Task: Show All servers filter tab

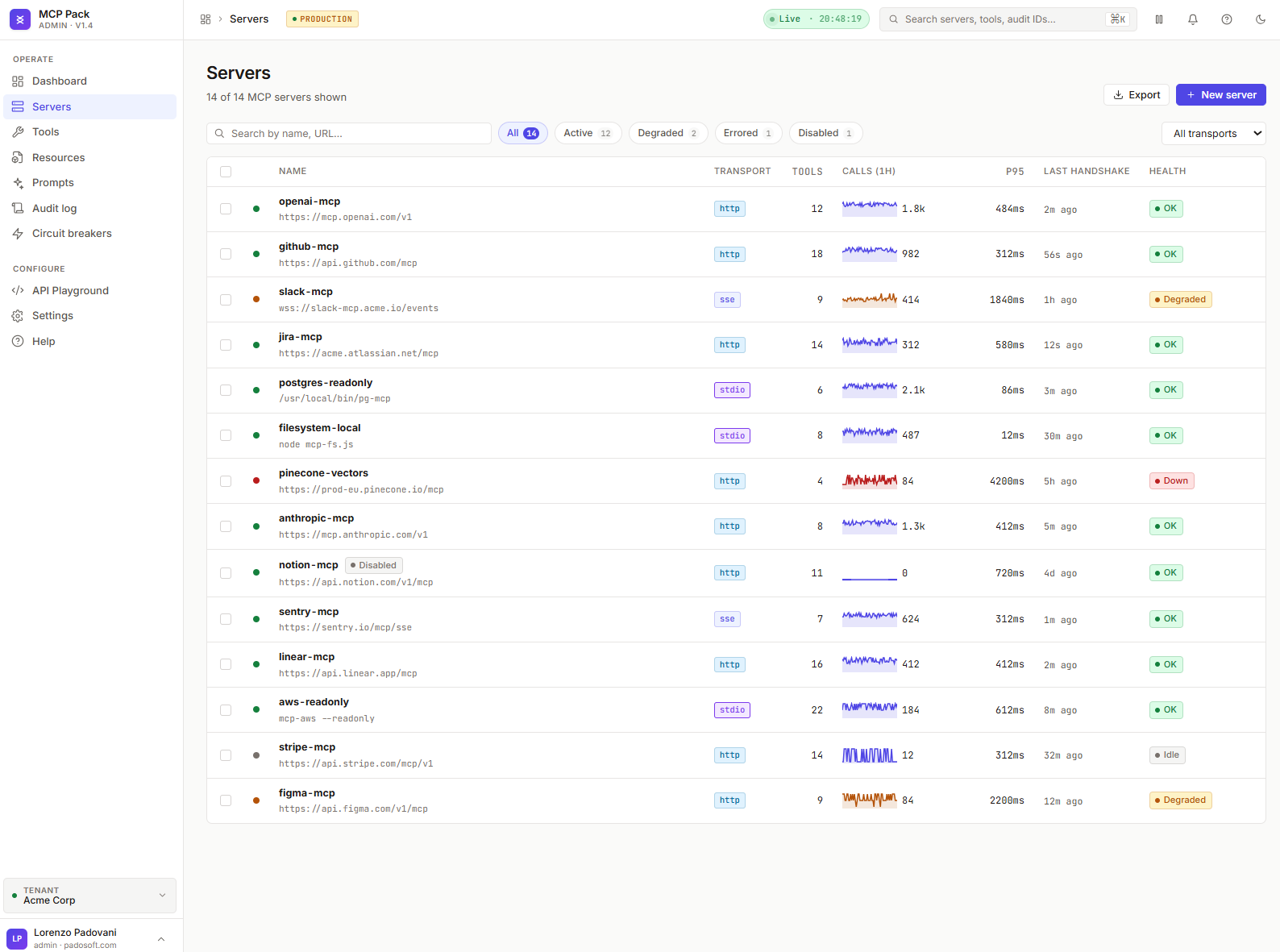Action: point(523,133)
